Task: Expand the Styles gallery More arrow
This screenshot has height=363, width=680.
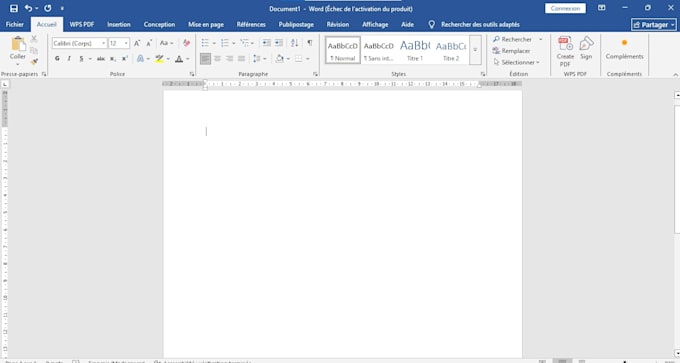Action: point(475,50)
